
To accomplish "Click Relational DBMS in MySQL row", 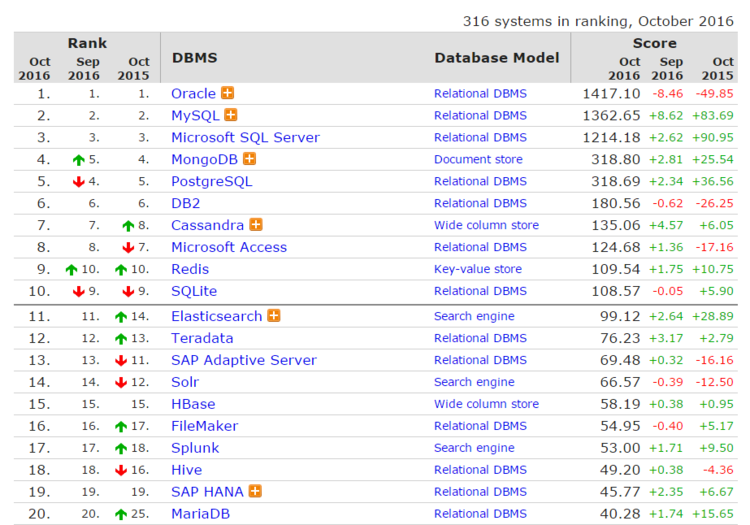I will [480, 116].
